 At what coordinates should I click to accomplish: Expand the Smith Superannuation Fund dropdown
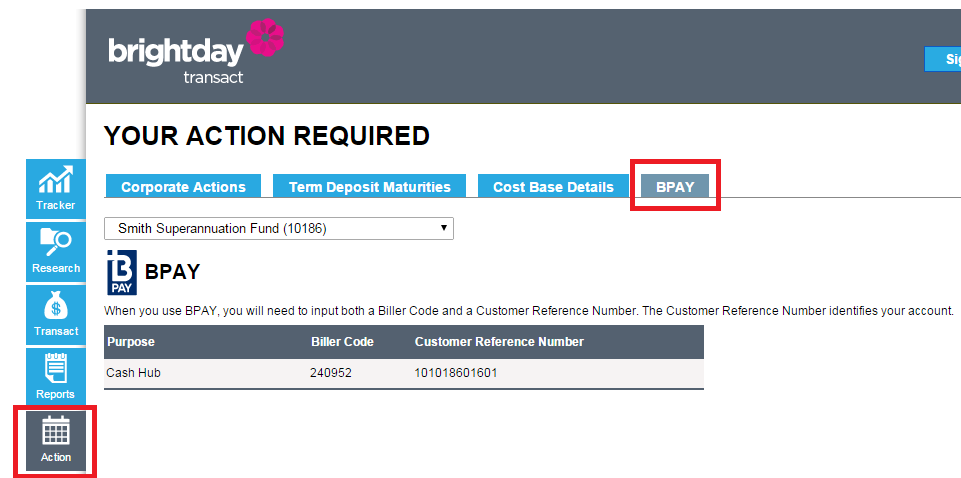click(x=279, y=229)
